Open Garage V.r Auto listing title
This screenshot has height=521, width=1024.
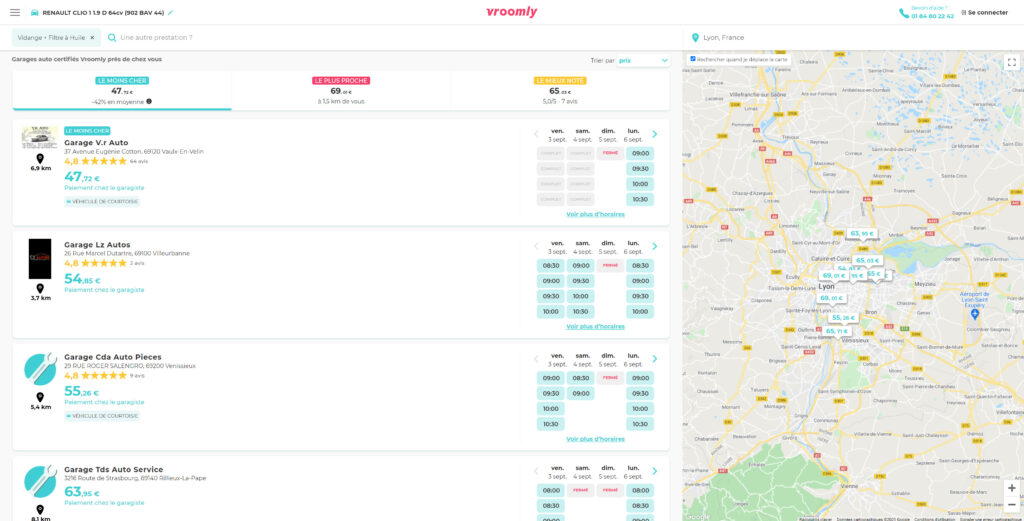point(96,142)
